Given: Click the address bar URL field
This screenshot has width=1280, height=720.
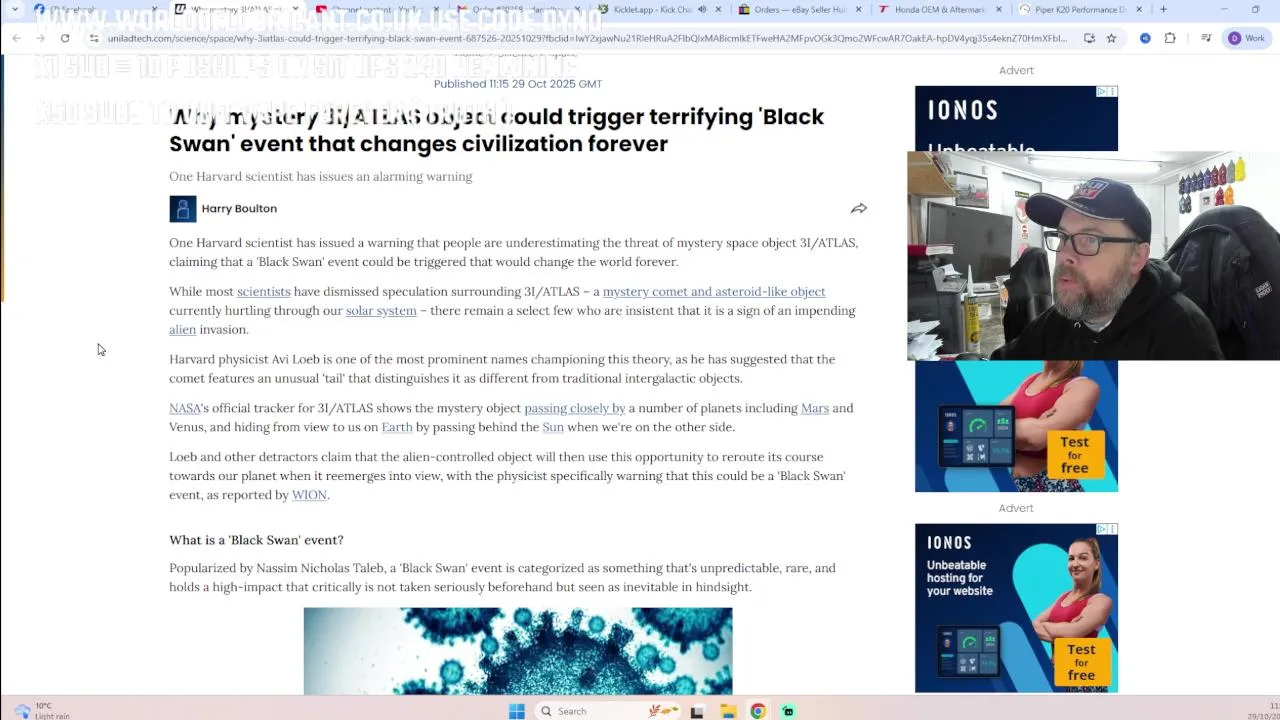Looking at the screenshot, I should coord(587,38).
